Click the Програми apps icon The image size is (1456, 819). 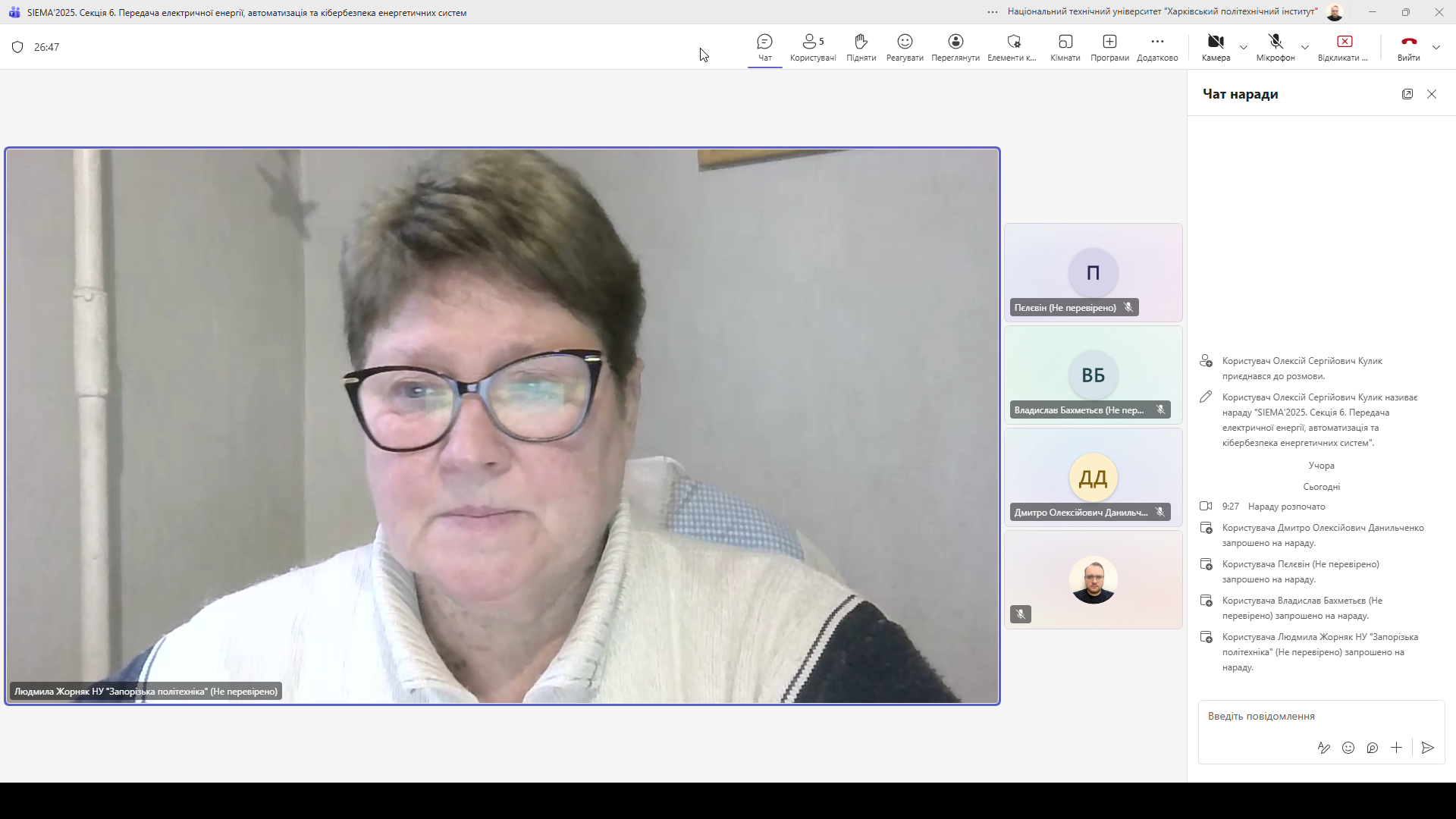coord(1109,47)
